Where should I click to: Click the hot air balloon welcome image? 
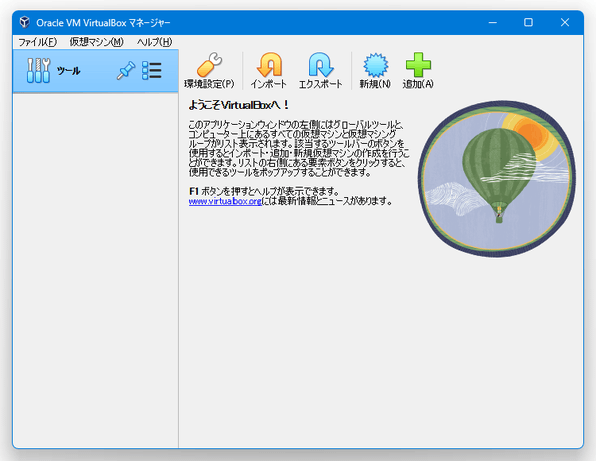[497, 179]
